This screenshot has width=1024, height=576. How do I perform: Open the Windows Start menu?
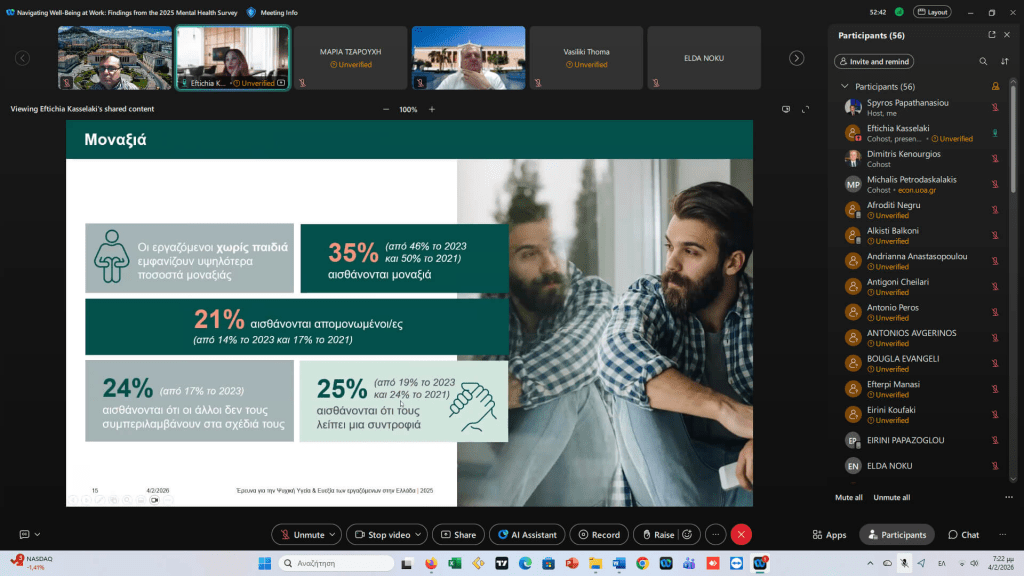point(264,563)
